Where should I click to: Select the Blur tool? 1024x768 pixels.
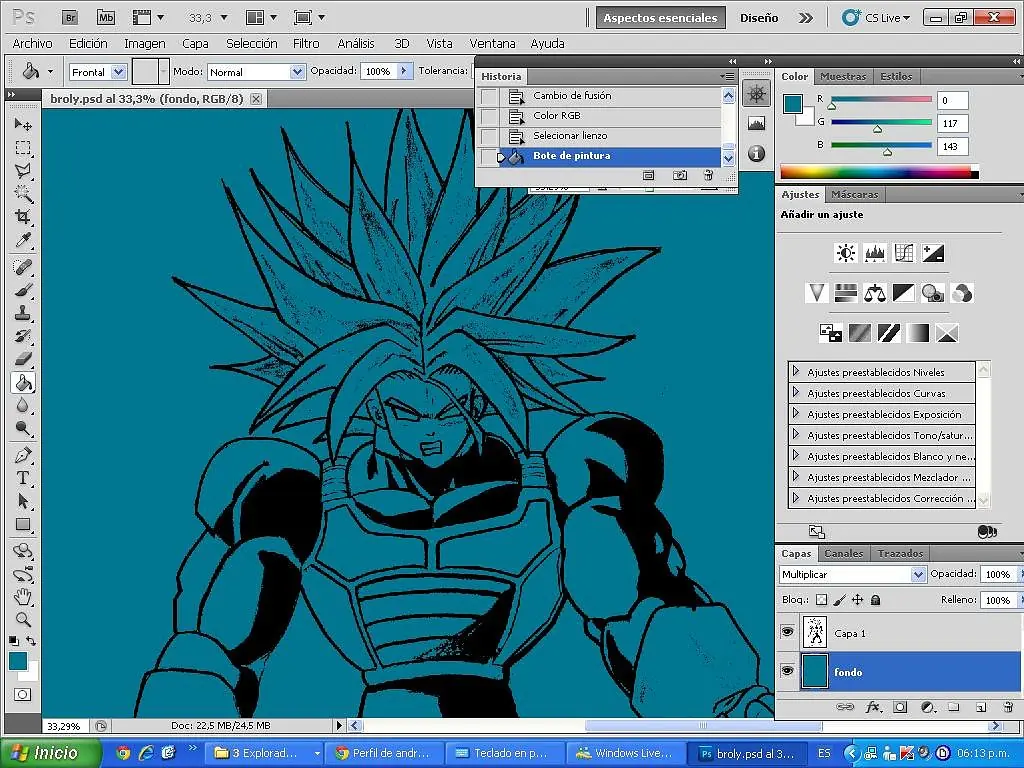coord(23,405)
